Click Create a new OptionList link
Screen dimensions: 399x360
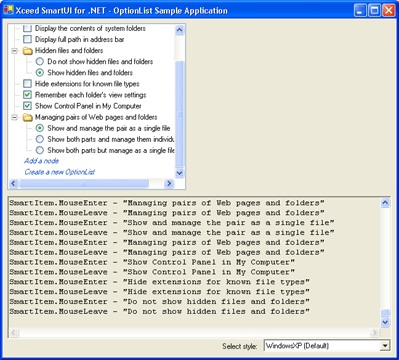point(60,172)
